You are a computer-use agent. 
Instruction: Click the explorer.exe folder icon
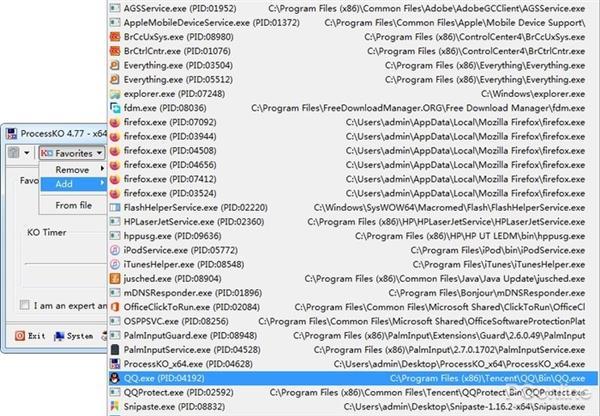point(115,94)
